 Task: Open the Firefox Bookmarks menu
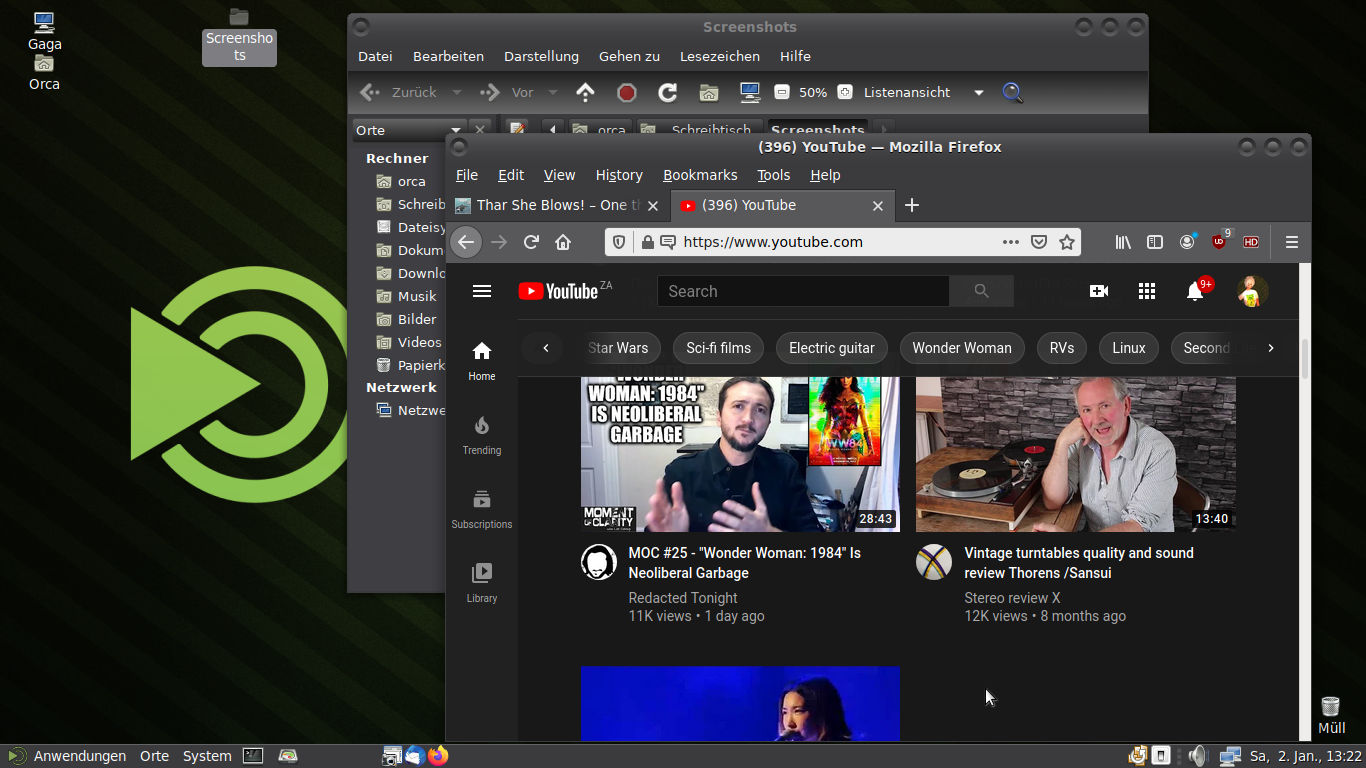pos(700,175)
